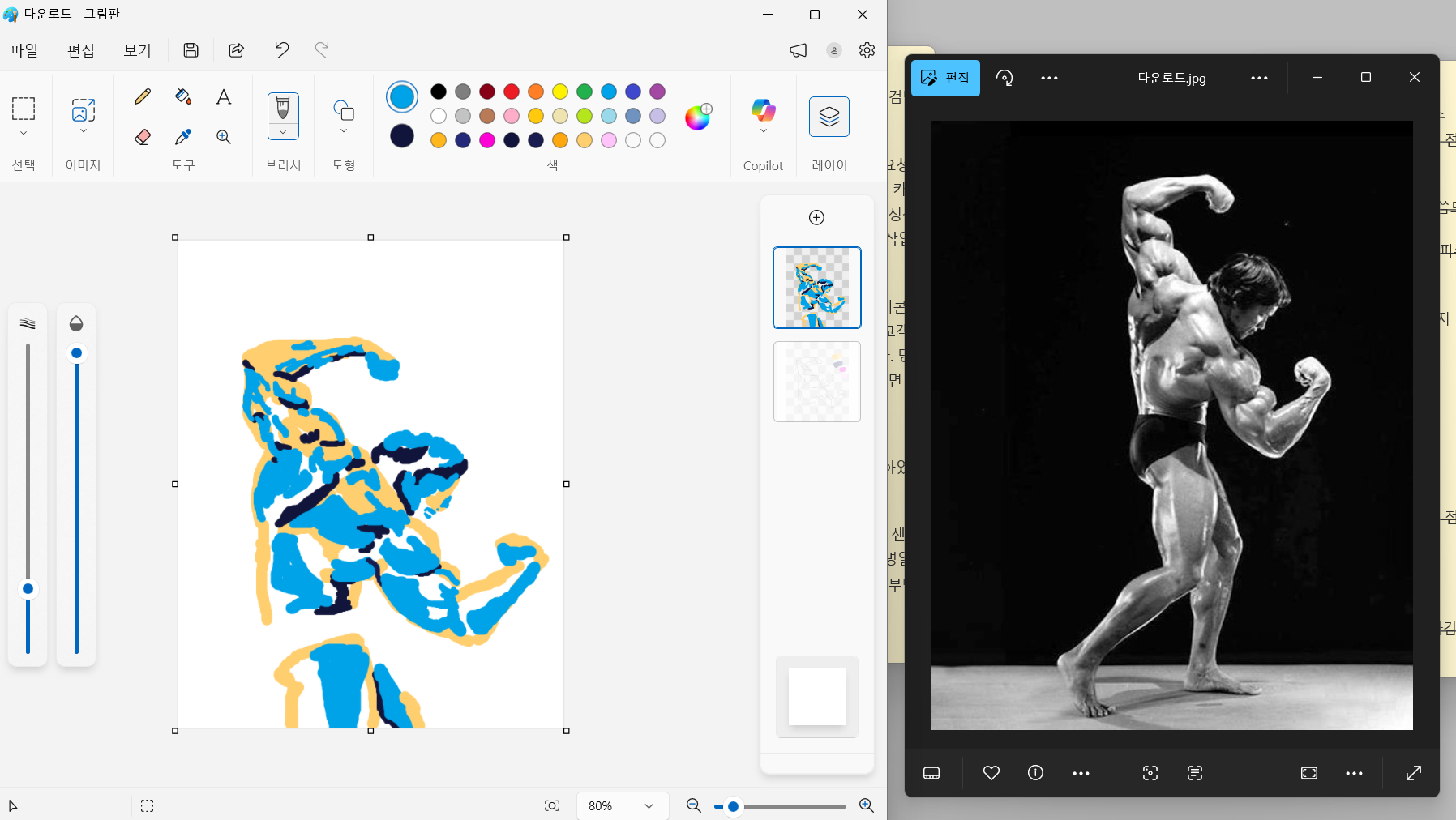The width and height of the screenshot is (1456, 820).
Task: Add a new layer with plus button
Action: pyautogui.click(x=816, y=217)
